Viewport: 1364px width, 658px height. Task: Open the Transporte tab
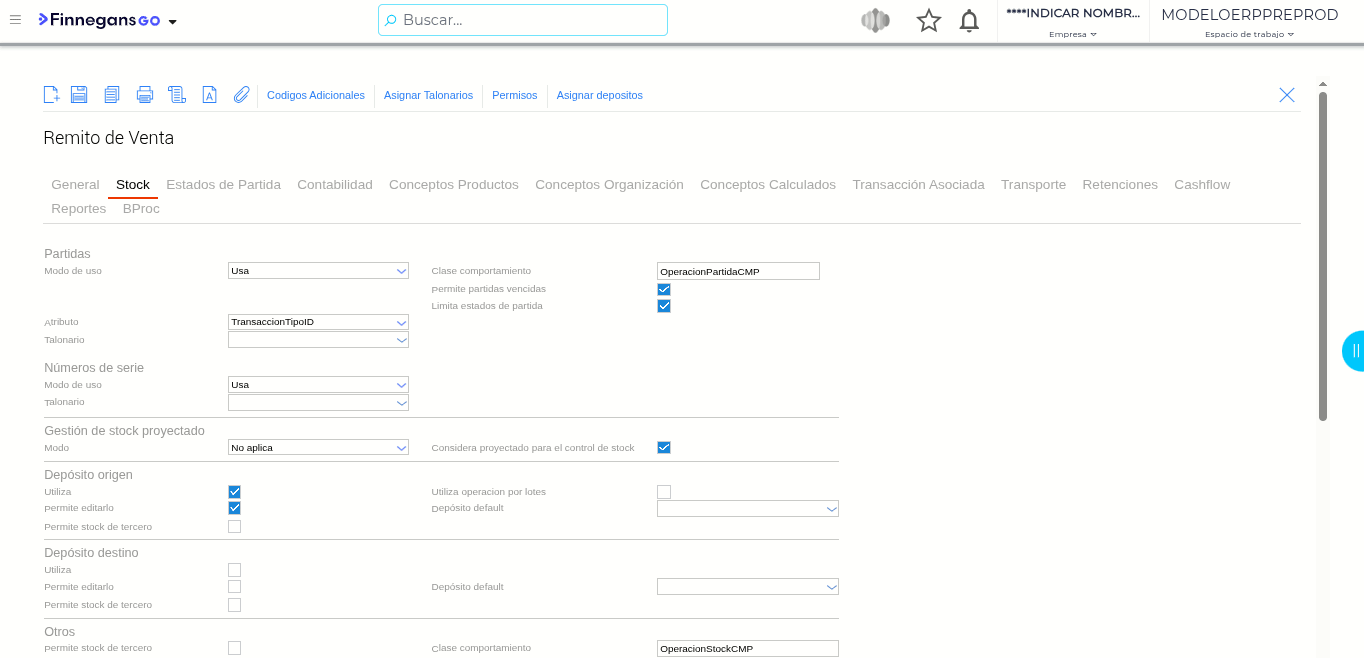(x=1033, y=185)
